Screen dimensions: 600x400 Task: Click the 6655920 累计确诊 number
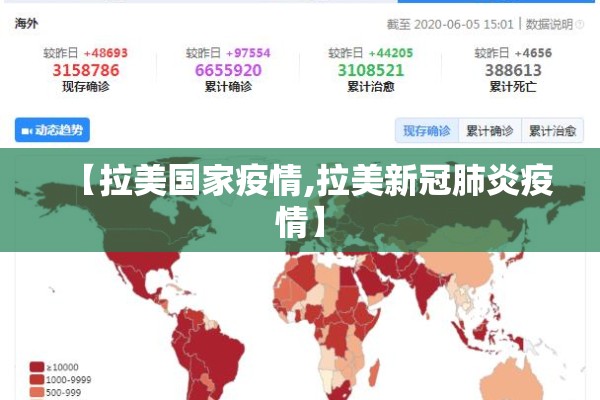point(228,70)
